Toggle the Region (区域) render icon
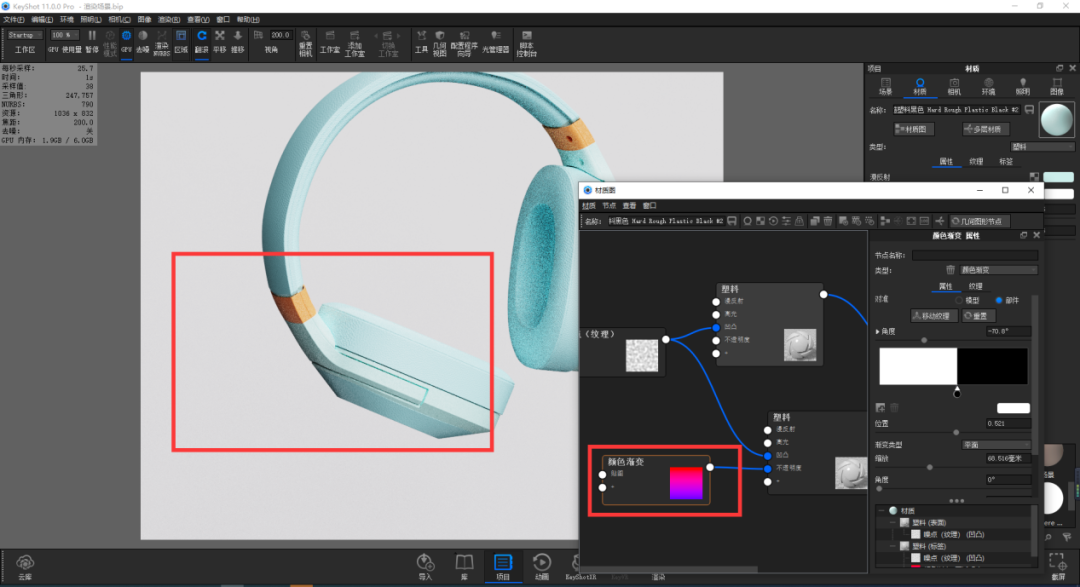1080x587 pixels. tap(181, 36)
